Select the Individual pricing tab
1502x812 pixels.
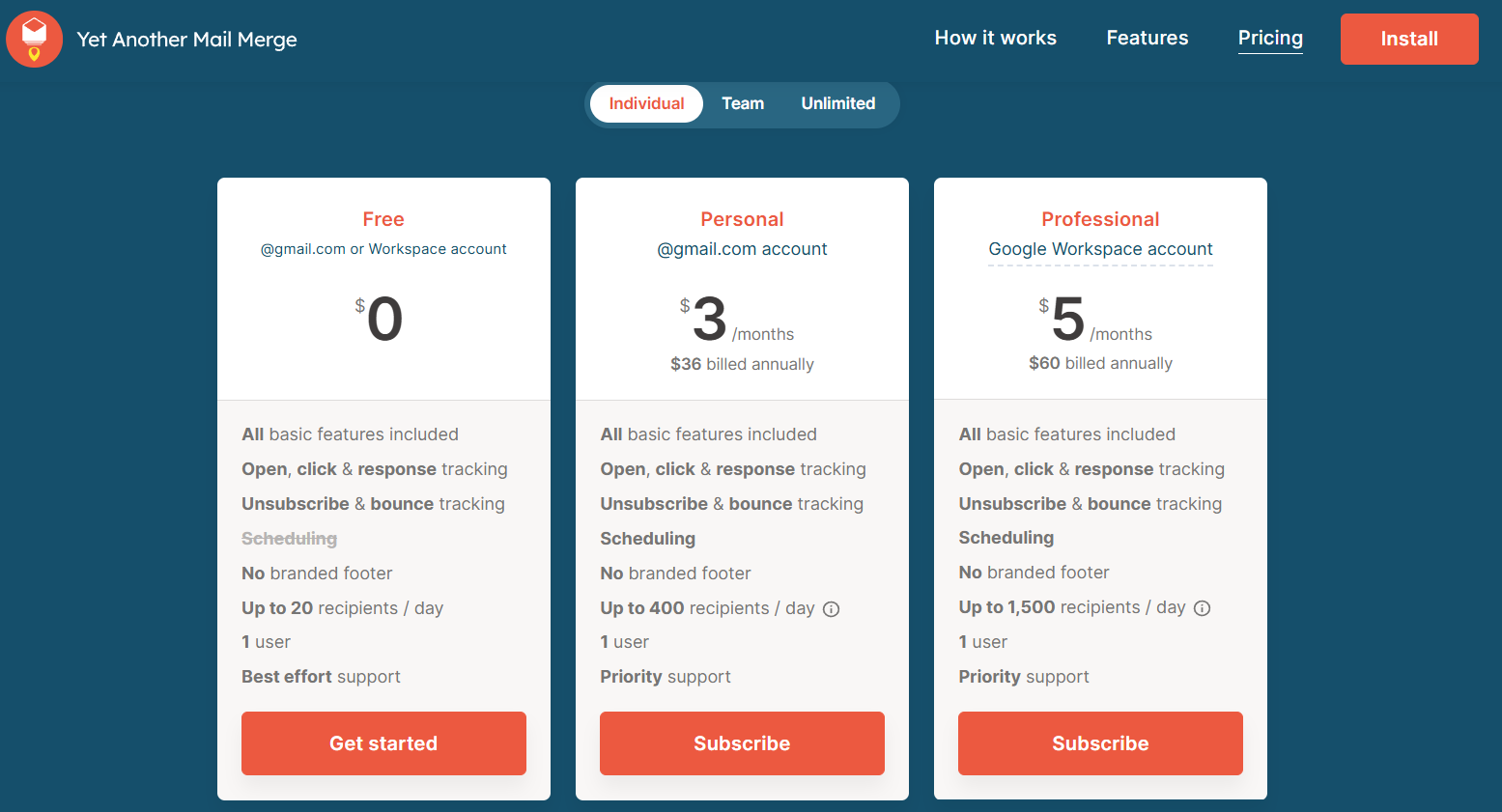click(646, 103)
